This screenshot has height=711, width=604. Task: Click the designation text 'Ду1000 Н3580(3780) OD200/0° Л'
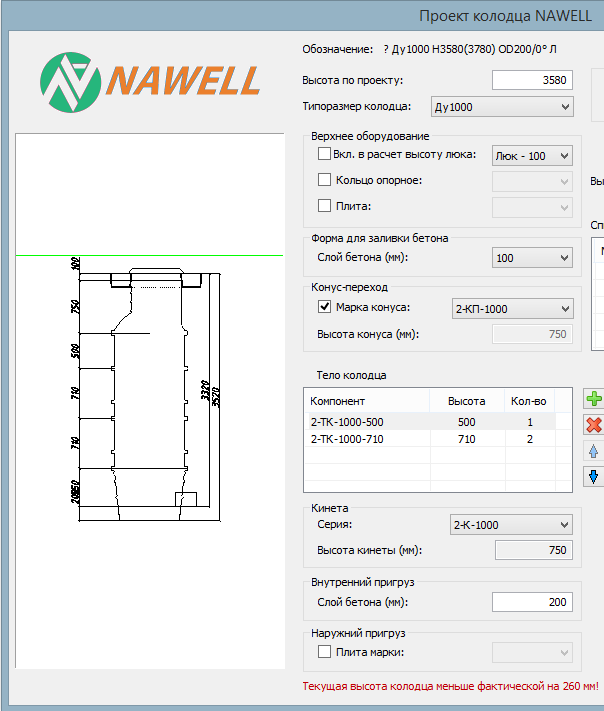click(x=474, y=49)
